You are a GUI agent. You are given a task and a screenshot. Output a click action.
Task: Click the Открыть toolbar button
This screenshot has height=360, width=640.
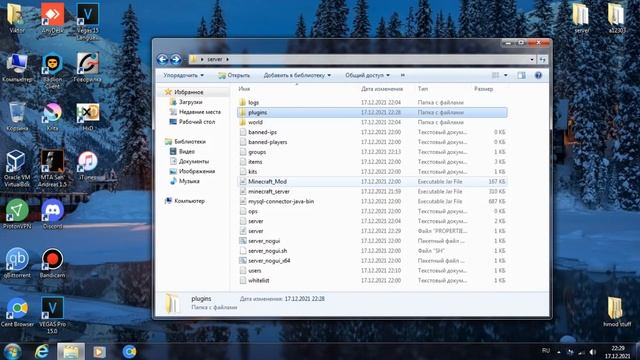coord(234,75)
